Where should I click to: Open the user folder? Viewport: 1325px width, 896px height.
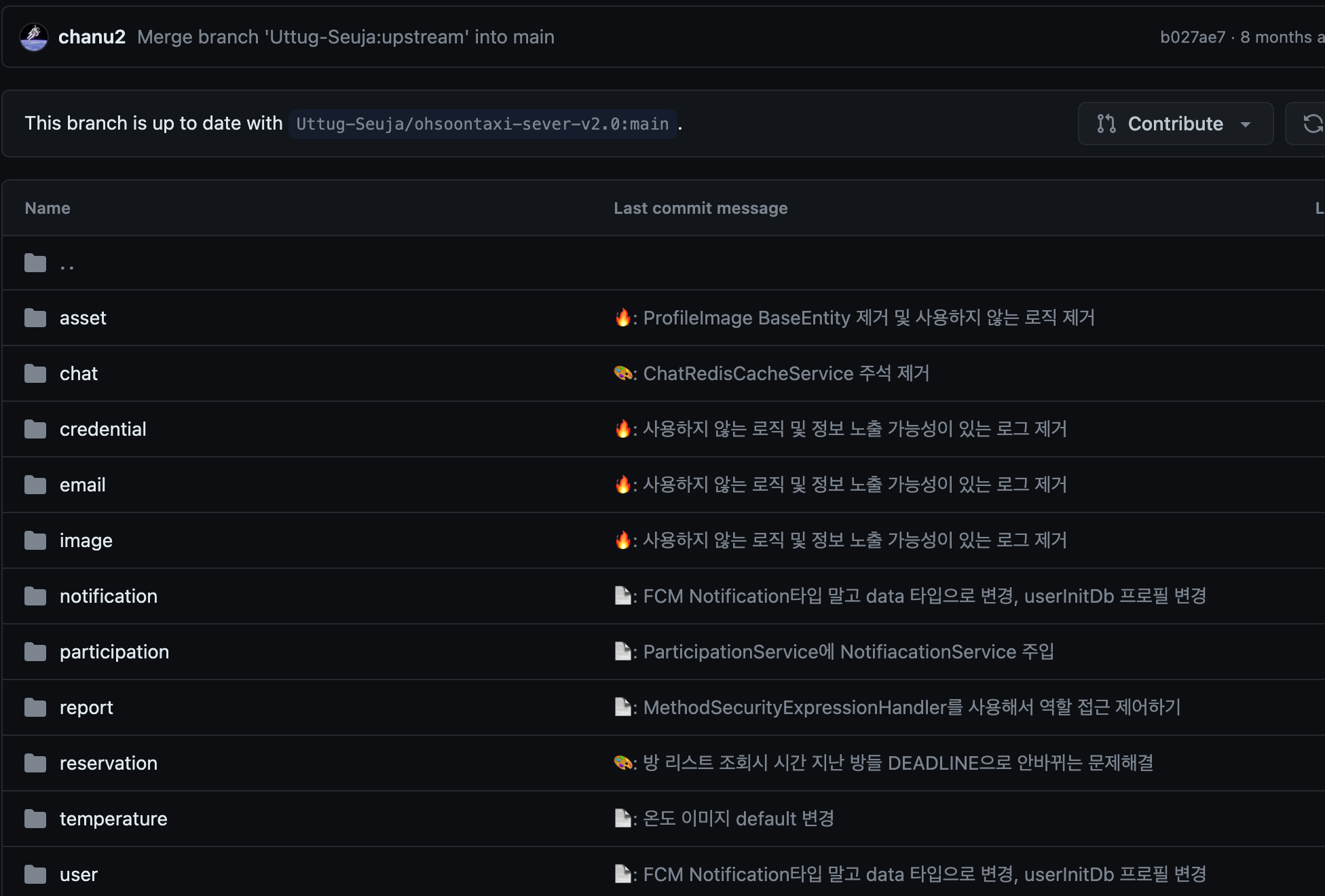click(79, 874)
